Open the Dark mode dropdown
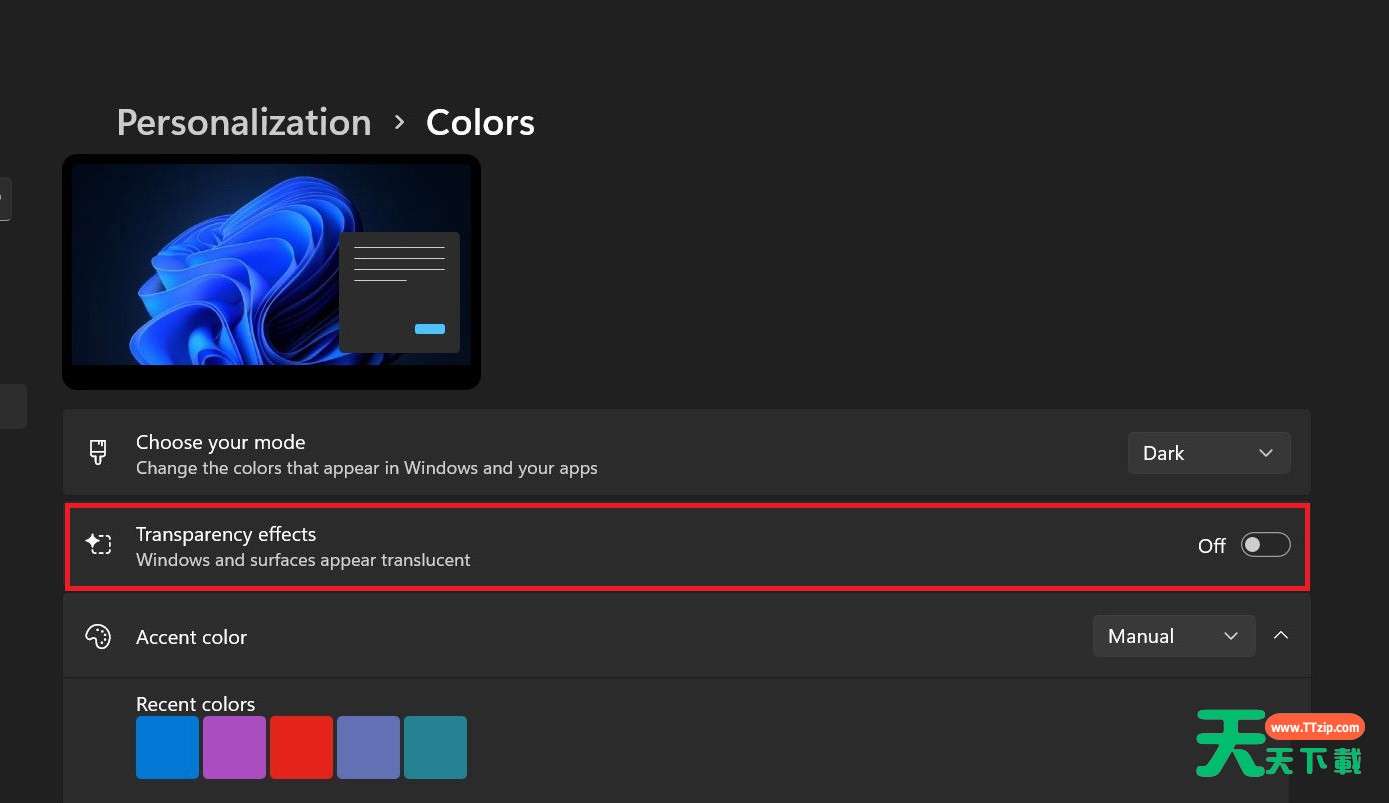Image resolution: width=1389 pixels, height=803 pixels. [x=1209, y=453]
